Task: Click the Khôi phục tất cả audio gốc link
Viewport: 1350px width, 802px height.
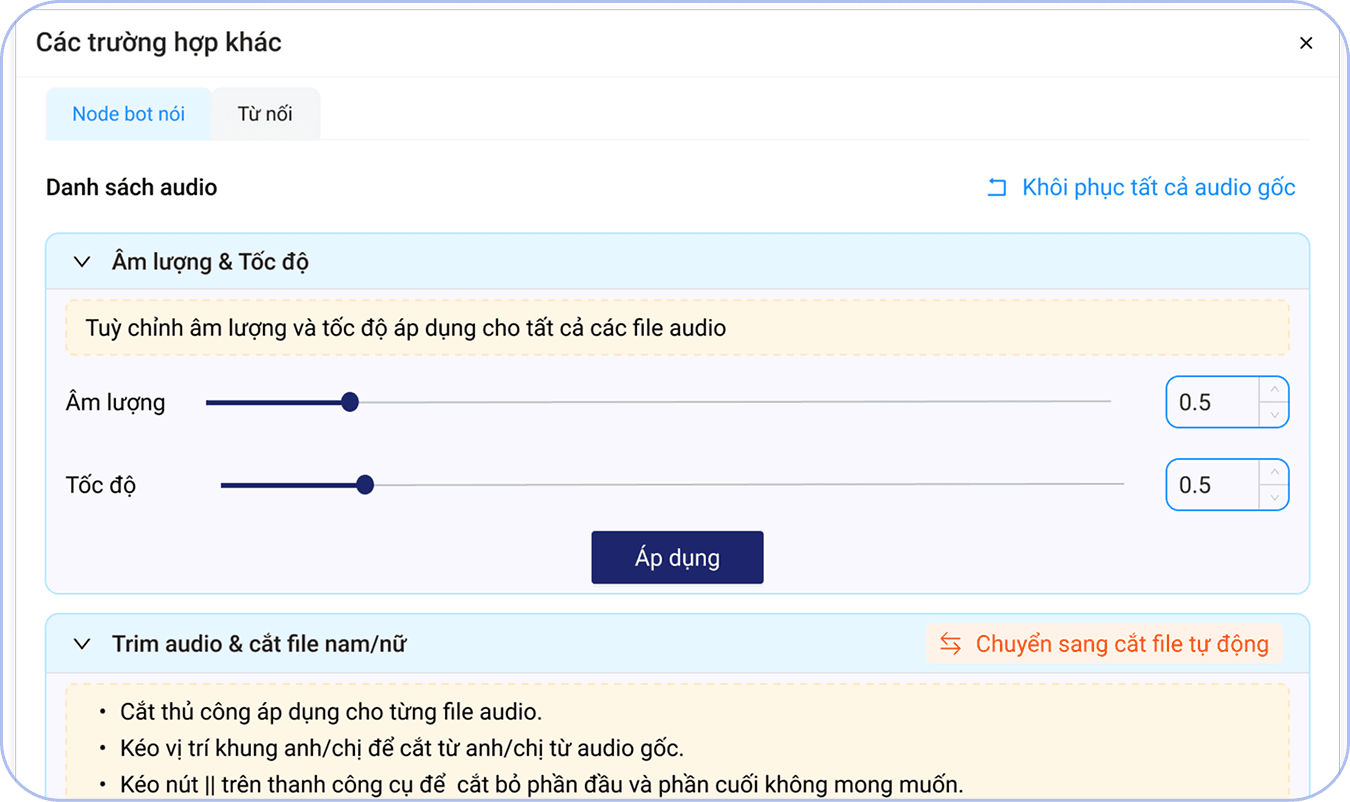Action: pos(1158,188)
